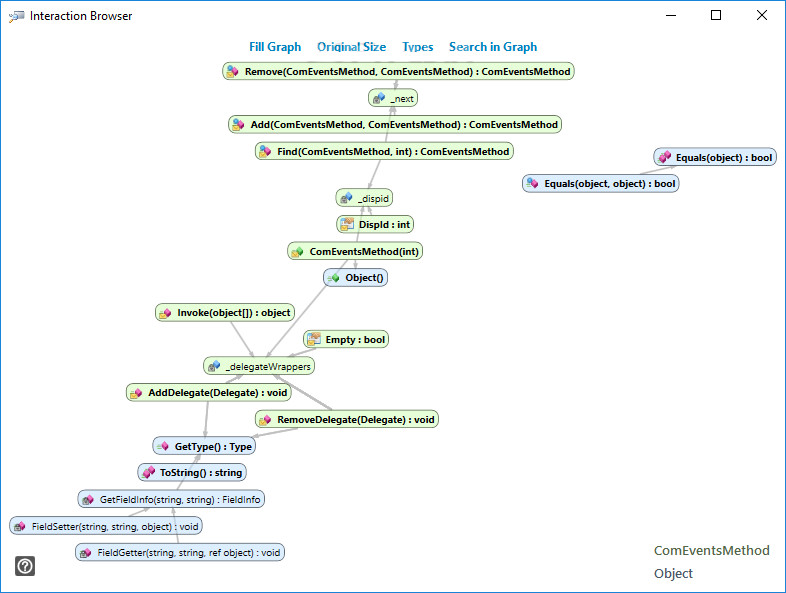Viewport: 786px width, 593px height.
Task: Select the Empty : bool node label
Action: [x=355, y=340]
